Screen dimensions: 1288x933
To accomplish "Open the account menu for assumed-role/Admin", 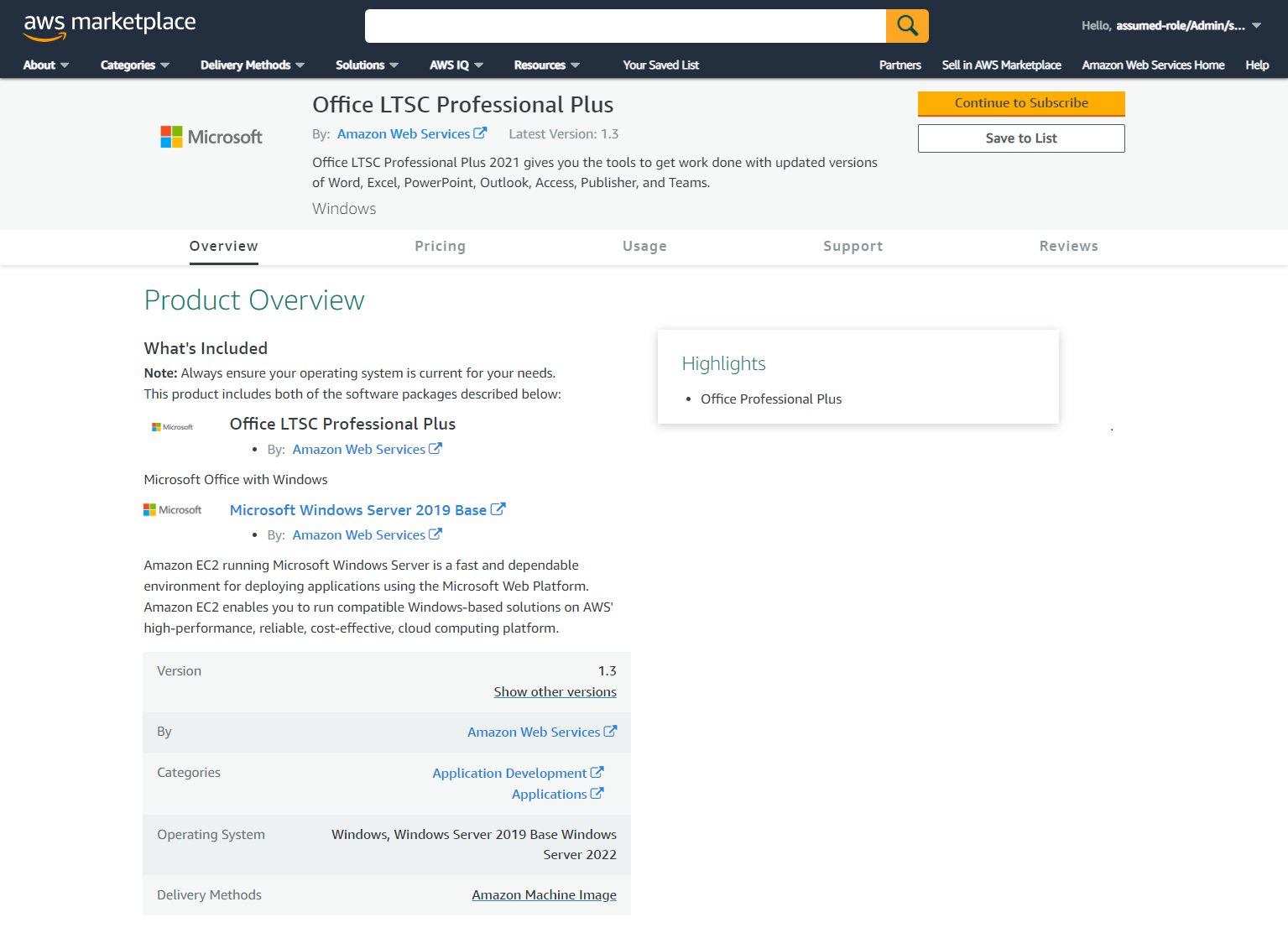I will [1171, 26].
